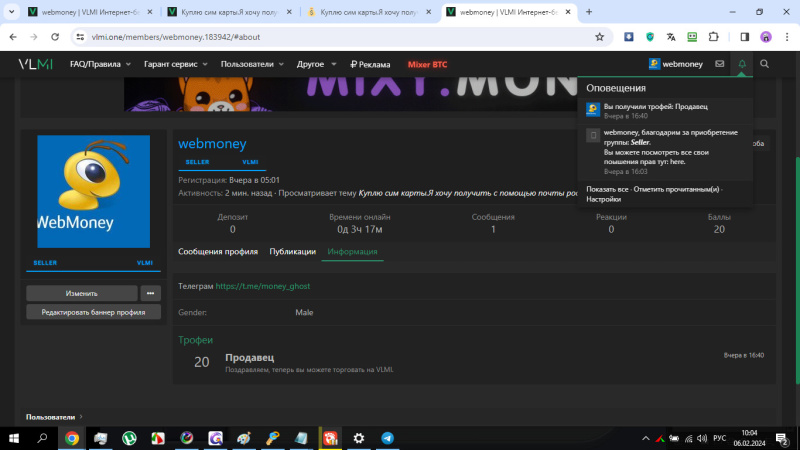Open Chrome icon in the taskbar
The width and height of the screenshot is (800, 450).
tap(72, 438)
